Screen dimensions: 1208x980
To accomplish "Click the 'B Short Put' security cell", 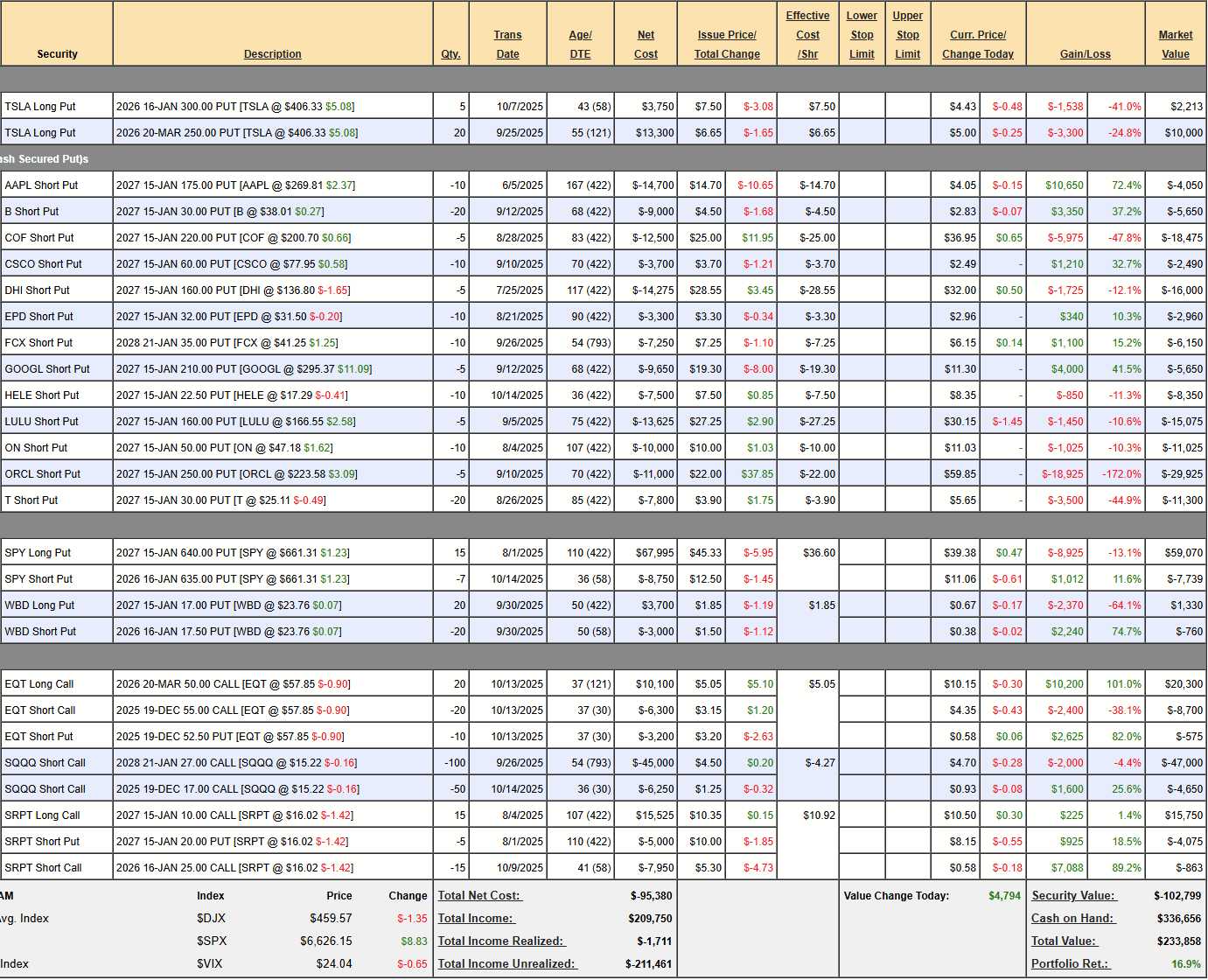I will point(57,211).
